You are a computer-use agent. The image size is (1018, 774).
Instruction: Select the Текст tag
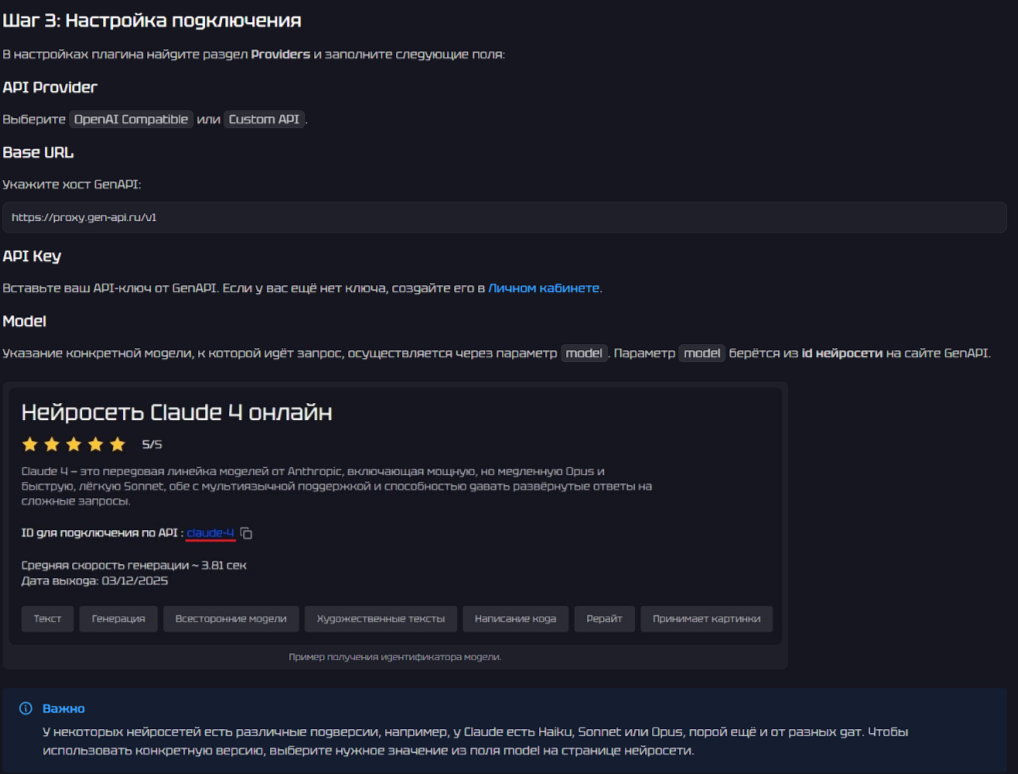click(x=48, y=618)
